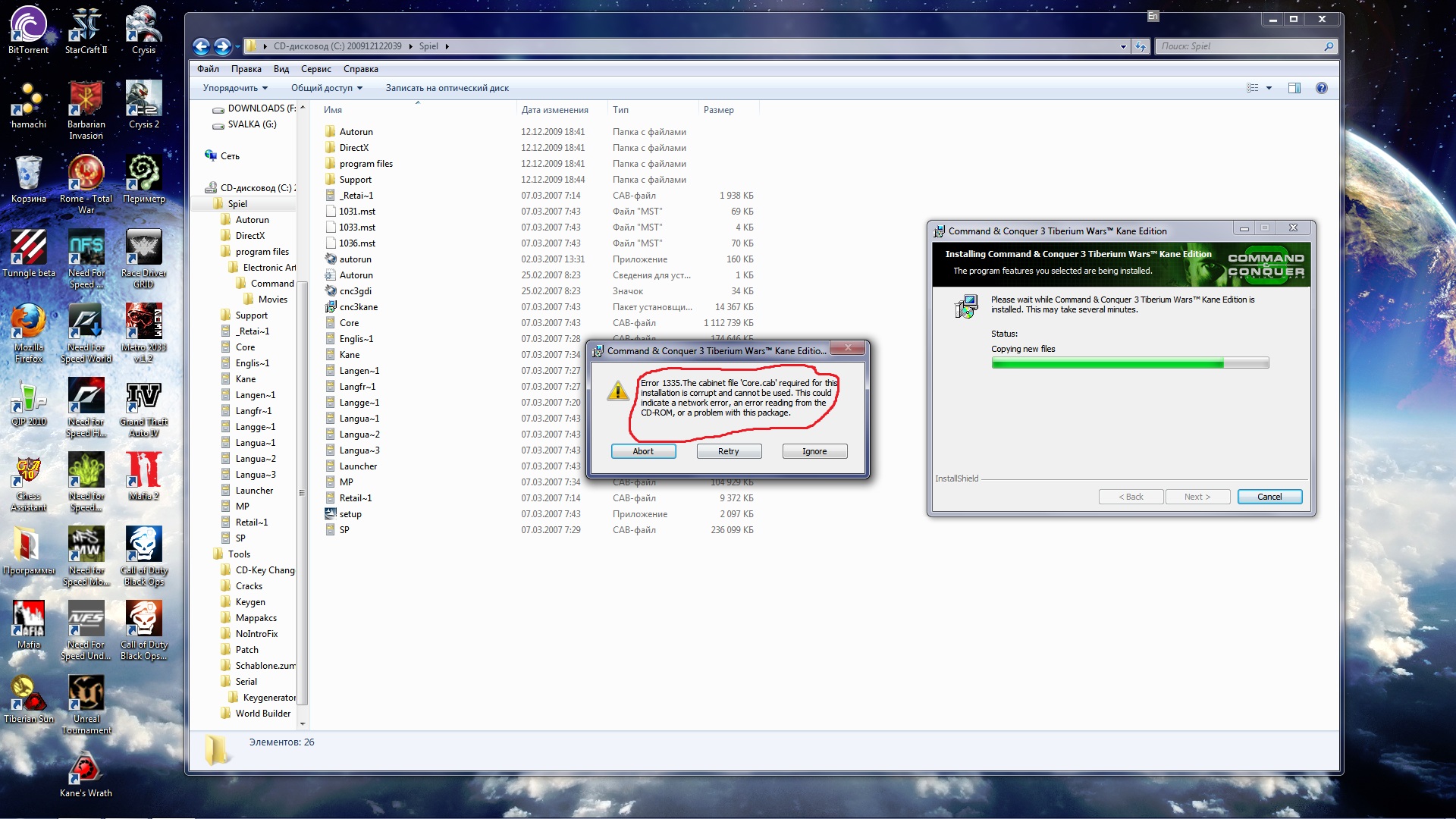This screenshot has height=819, width=1456.
Task: Click the En language indicator
Action: (1153, 16)
